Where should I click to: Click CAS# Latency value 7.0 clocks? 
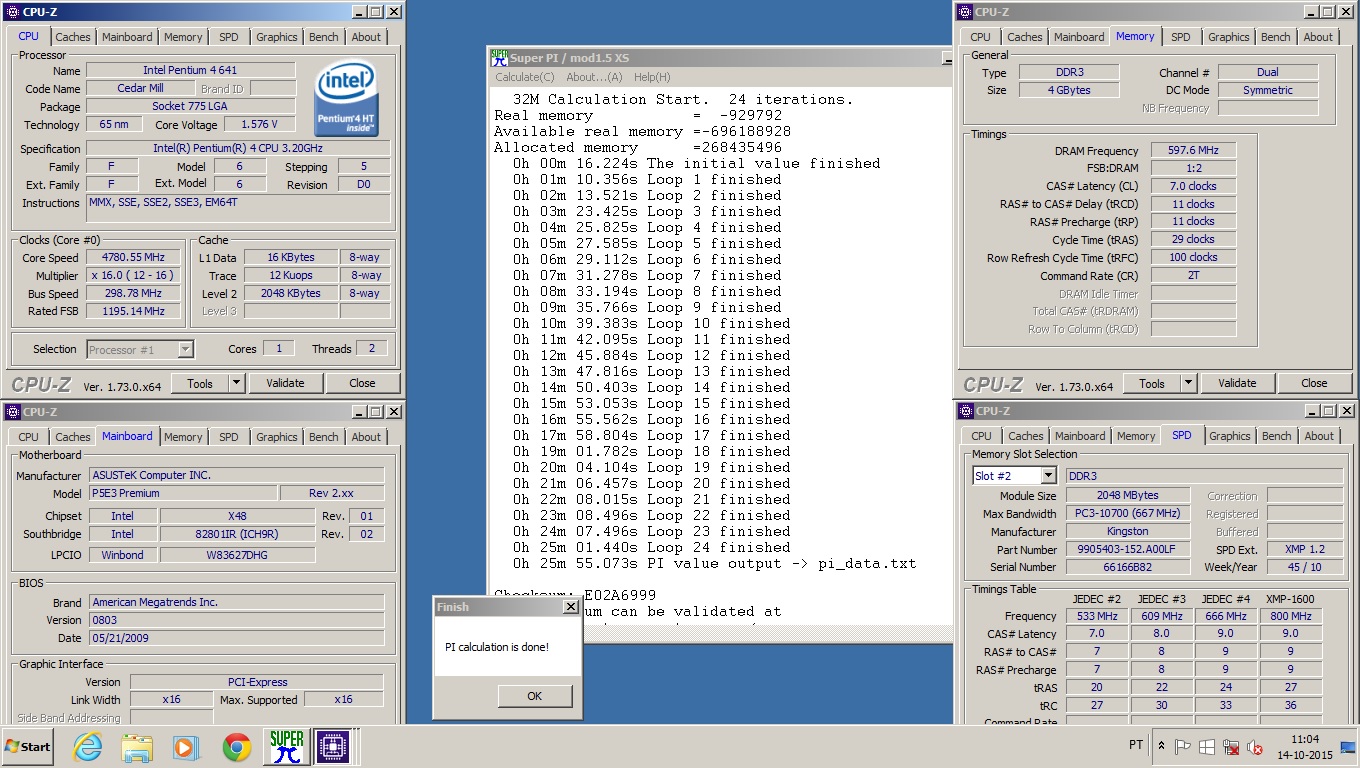pos(1193,186)
